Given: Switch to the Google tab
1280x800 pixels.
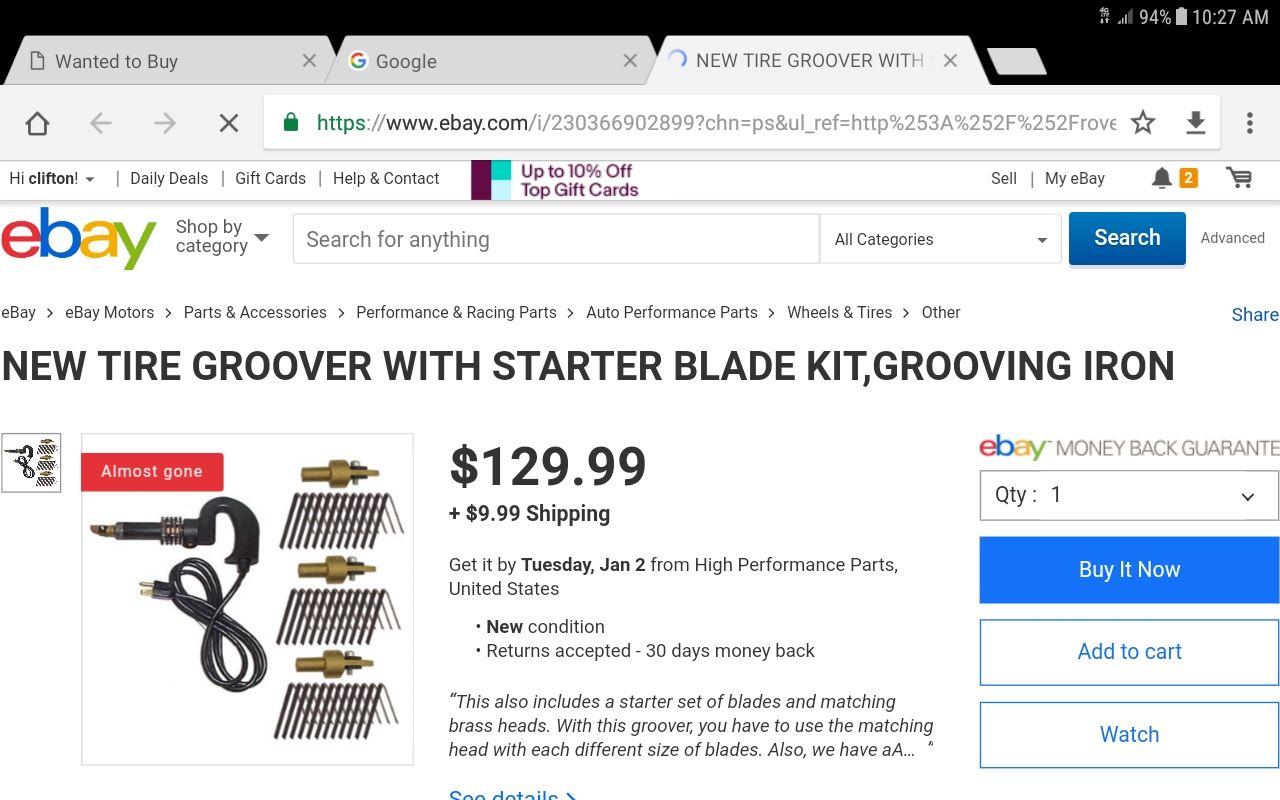Looking at the screenshot, I should pyautogui.click(x=406, y=62).
